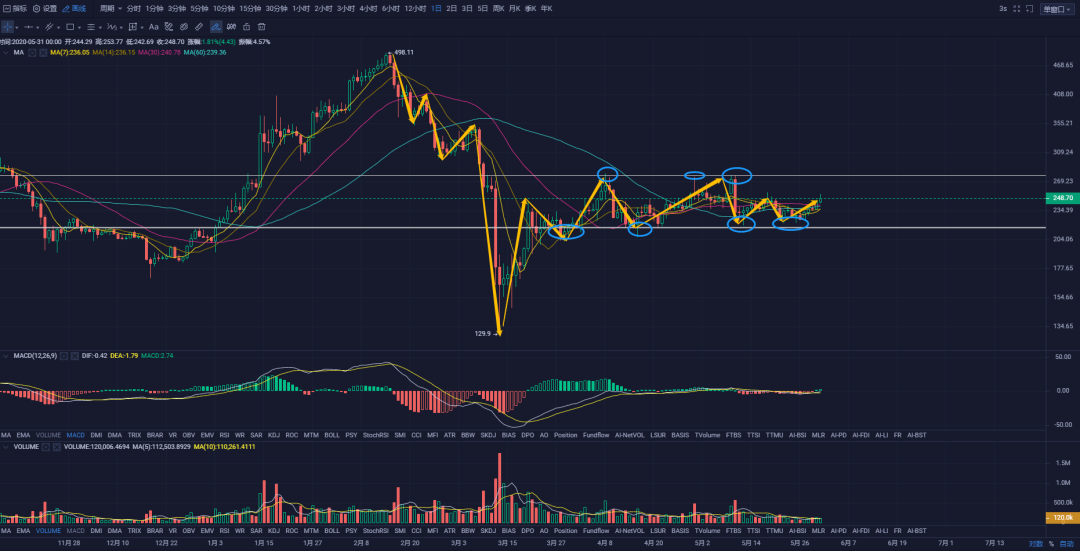Select the parallel channel drawing tool

49,27
